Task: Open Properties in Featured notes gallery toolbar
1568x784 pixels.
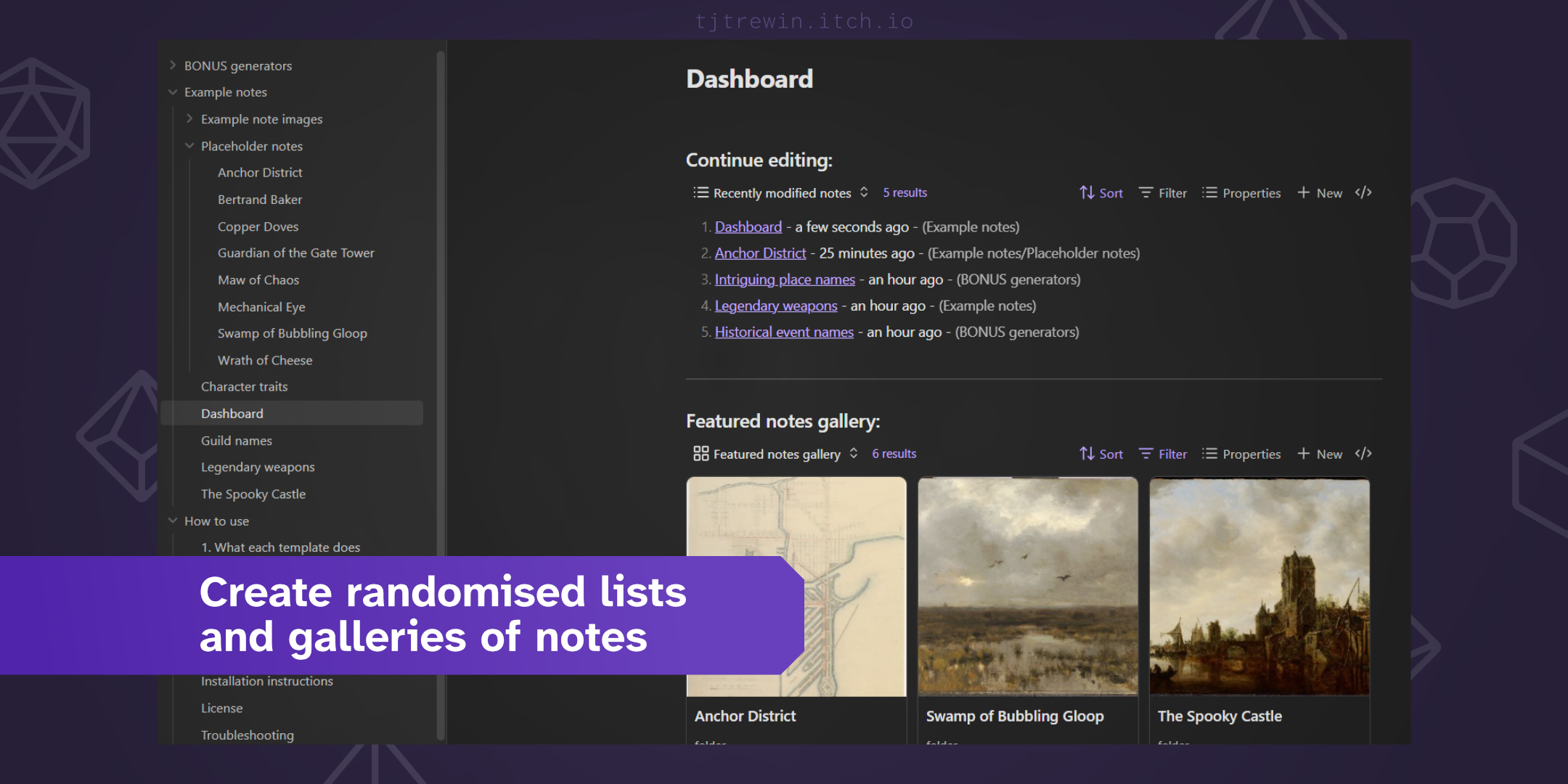Action: coord(1241,454)
